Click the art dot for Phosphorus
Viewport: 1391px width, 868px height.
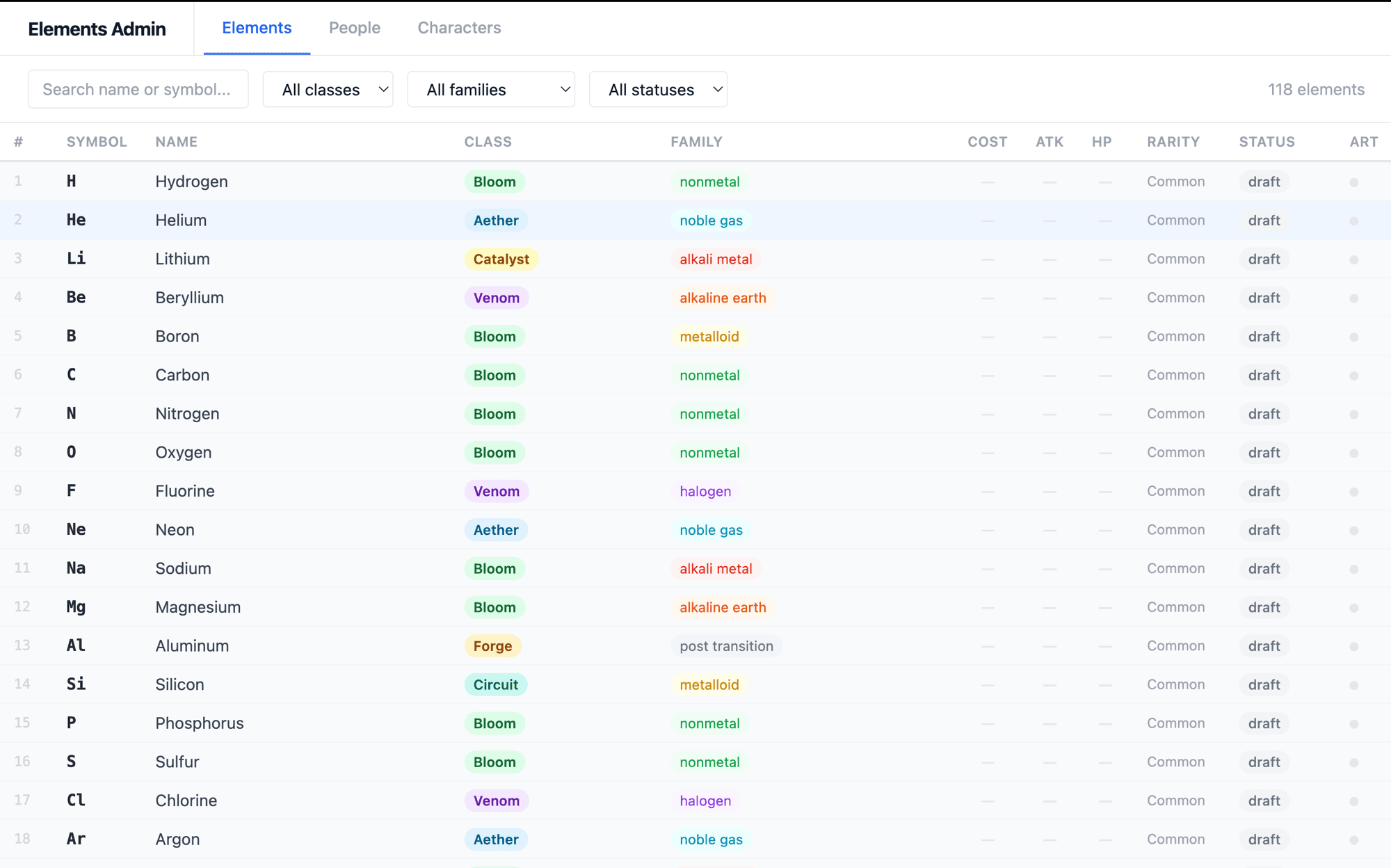click(x=1354, y=724)
